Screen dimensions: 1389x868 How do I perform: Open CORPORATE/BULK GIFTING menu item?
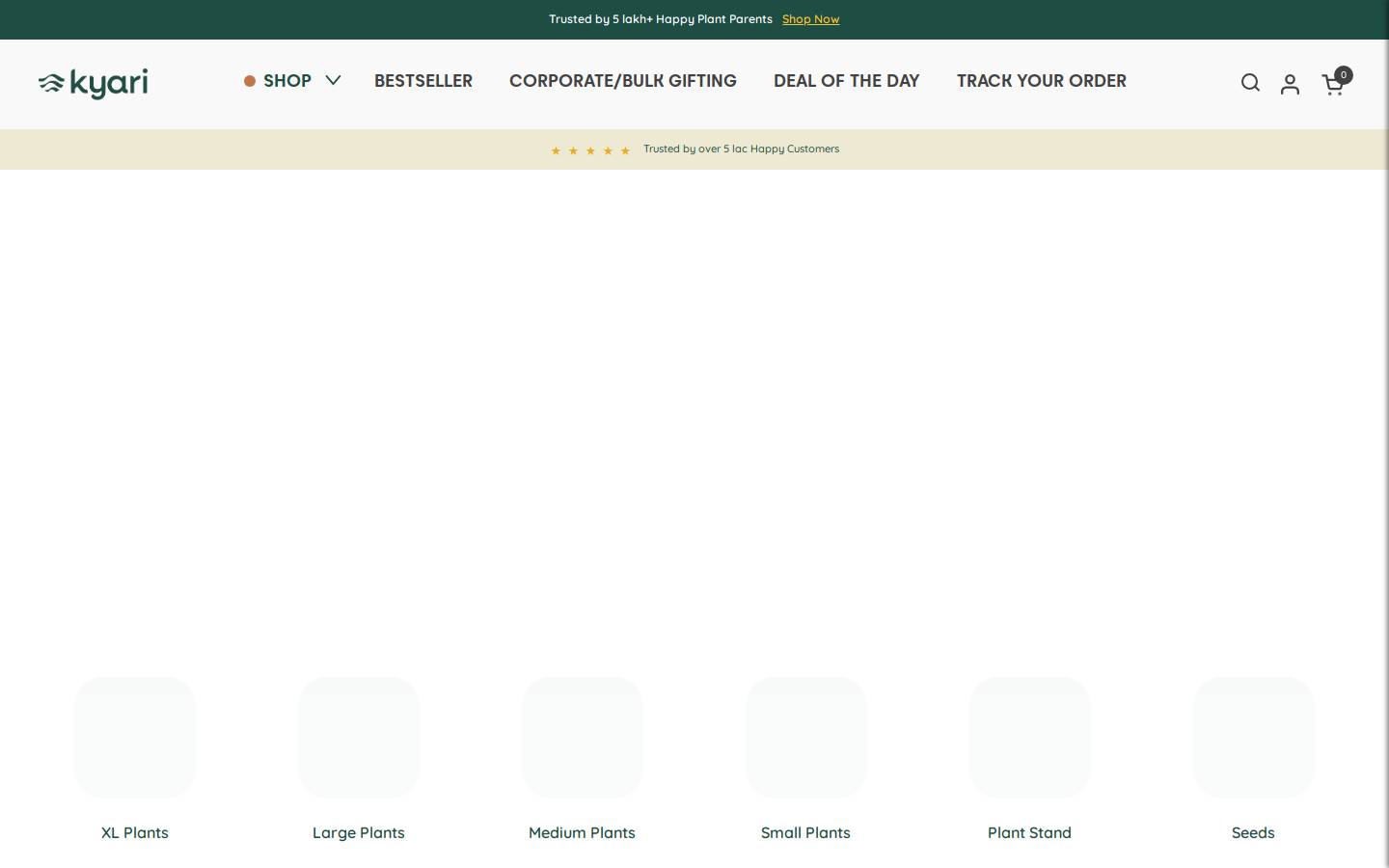[x=623, y=81]
